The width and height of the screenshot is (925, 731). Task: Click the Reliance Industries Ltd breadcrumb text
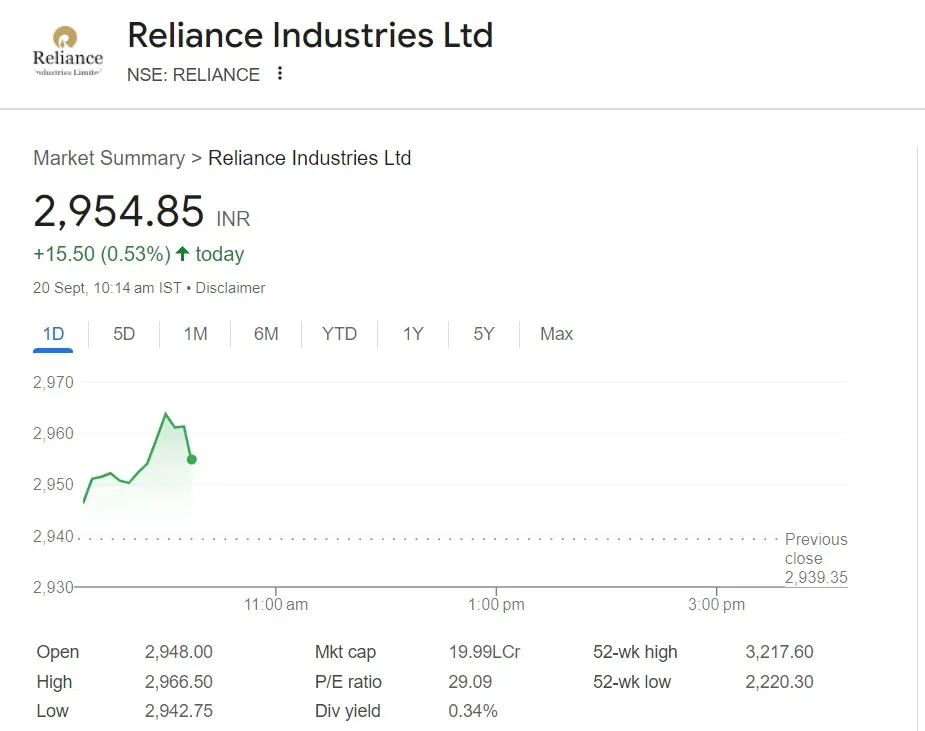[310, 158]
